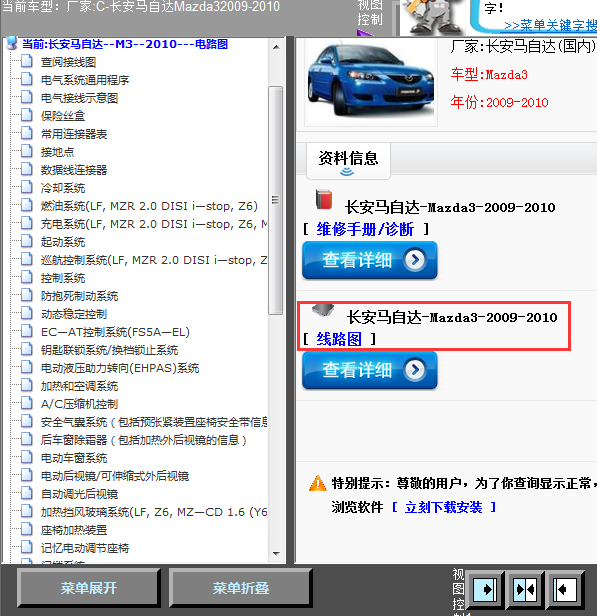This screenshot has height=616, width=597.
Task: Open 电动后视镜/可伸缩式外后视镜 entry
Action: pyautogui.click(x=115, y=476)
